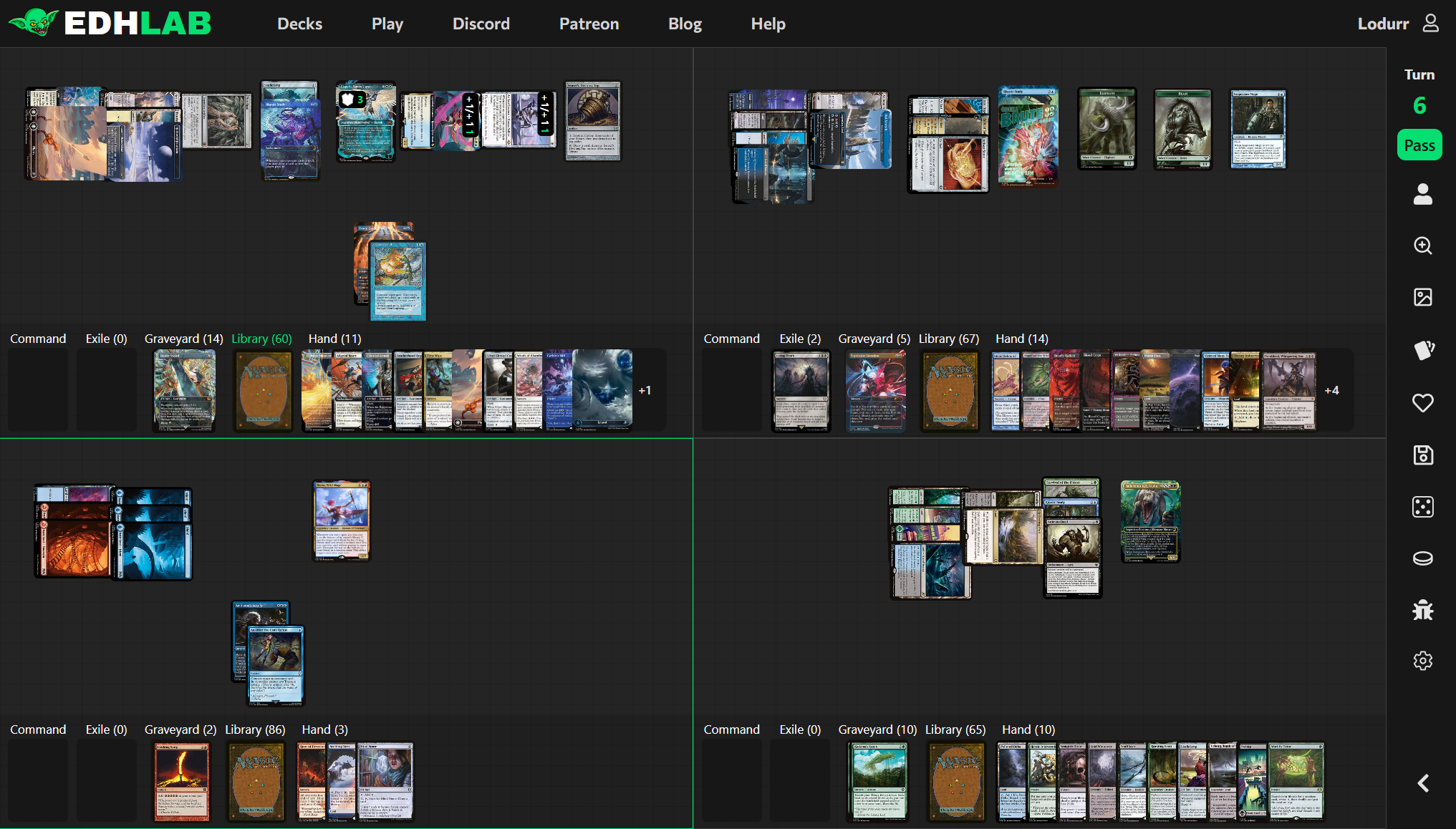
Task: Click the heart life counter icon
Action: click(x=1422, y=402)
